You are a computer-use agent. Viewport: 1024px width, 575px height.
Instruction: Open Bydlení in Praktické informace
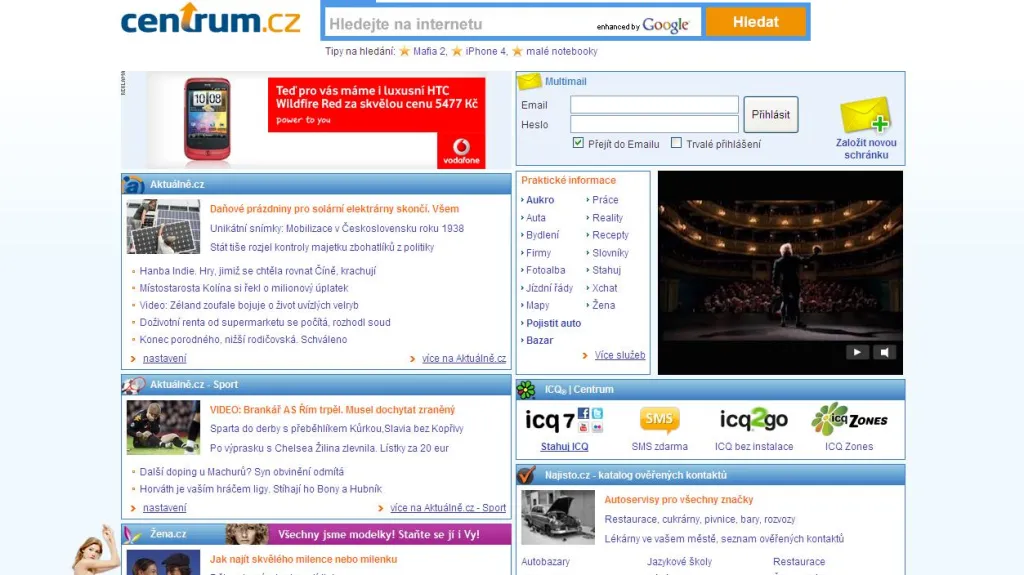coord(543,235)
